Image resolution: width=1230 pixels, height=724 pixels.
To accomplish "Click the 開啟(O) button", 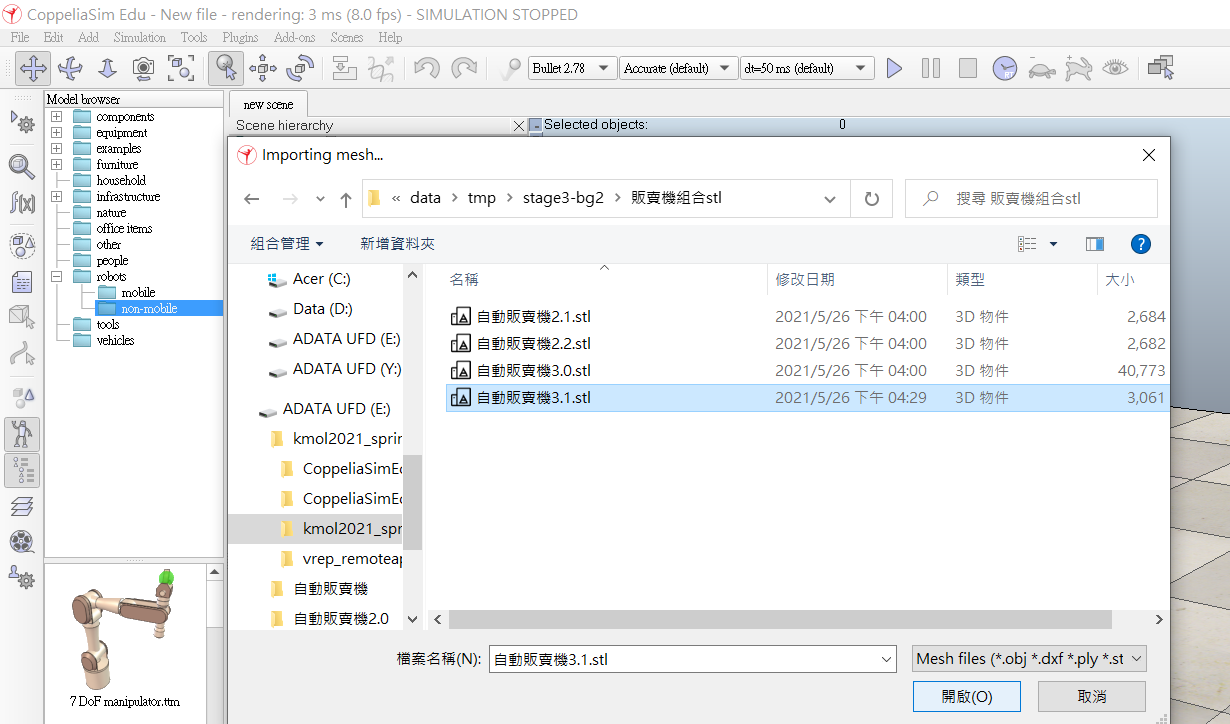I will [967, 697].
